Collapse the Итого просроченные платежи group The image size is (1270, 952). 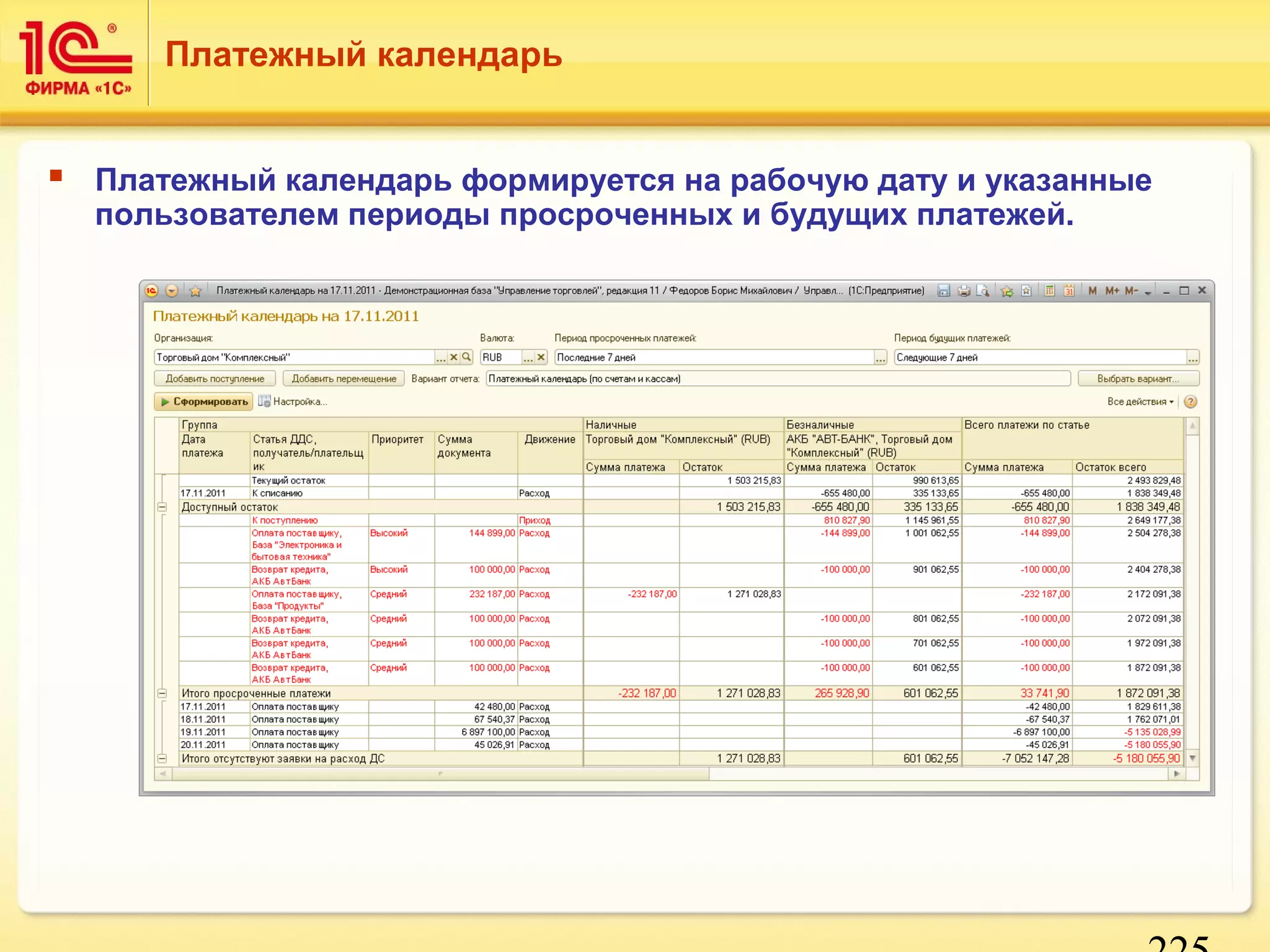162,694
